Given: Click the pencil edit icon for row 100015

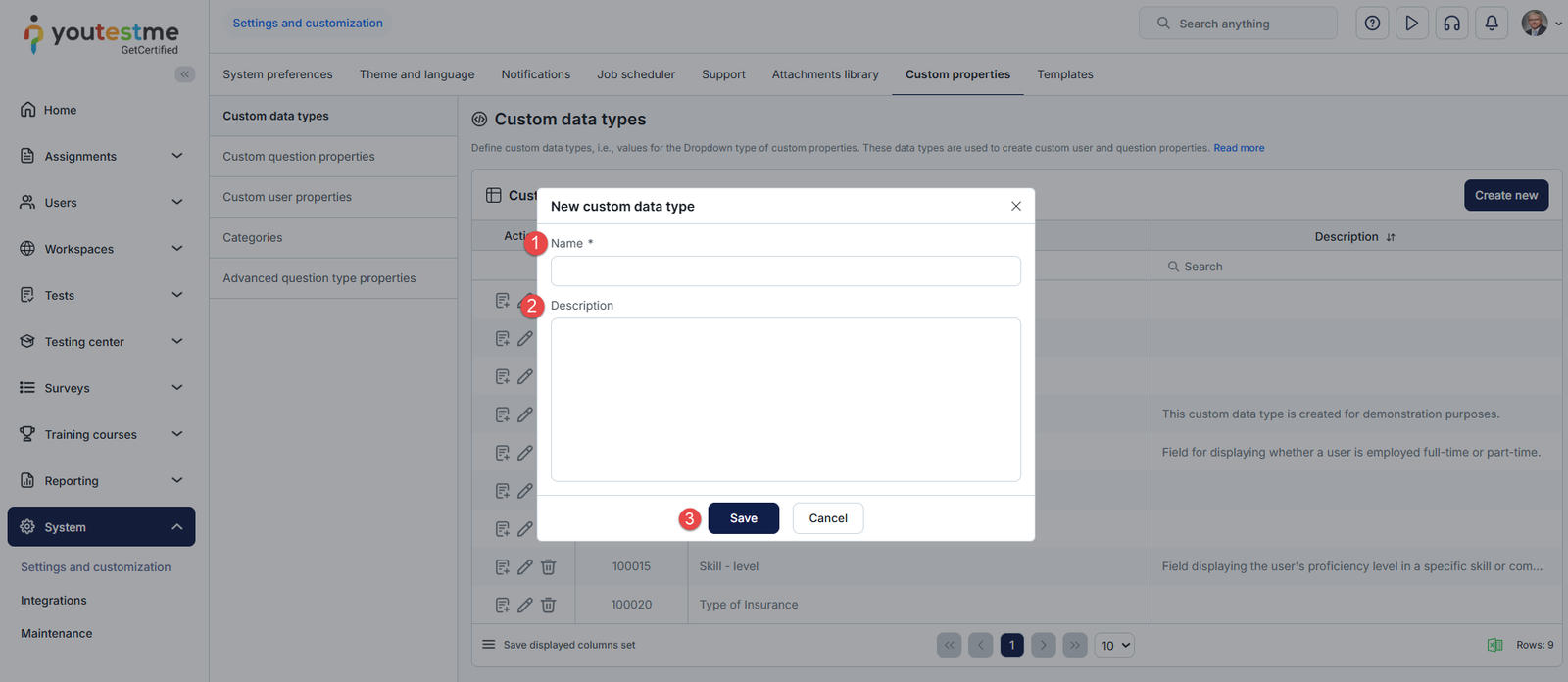Looking at the screenshot, I should pyautogui.click(x=525, y=566).
